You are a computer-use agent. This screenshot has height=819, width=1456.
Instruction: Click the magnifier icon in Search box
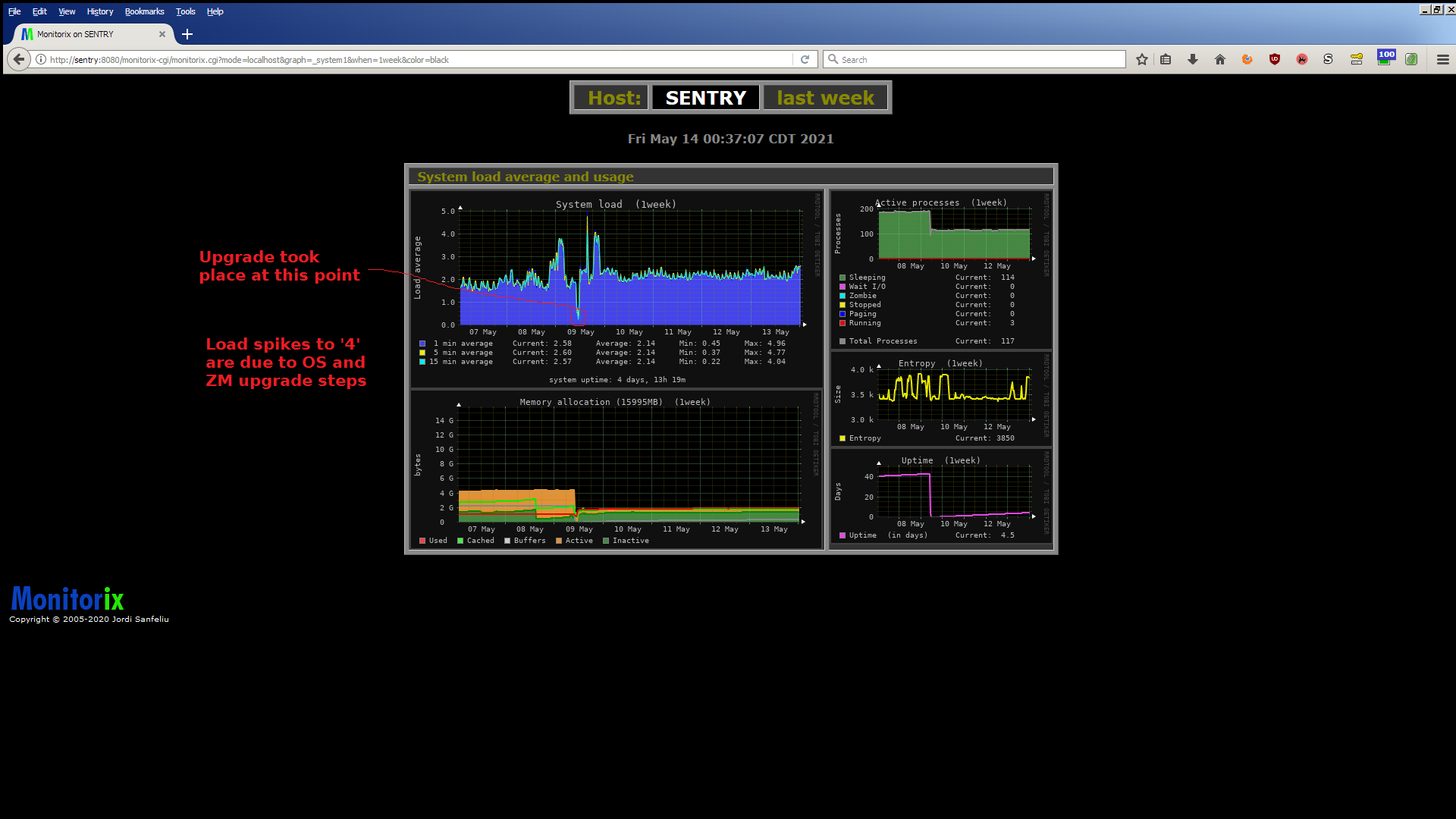(833, 59)
